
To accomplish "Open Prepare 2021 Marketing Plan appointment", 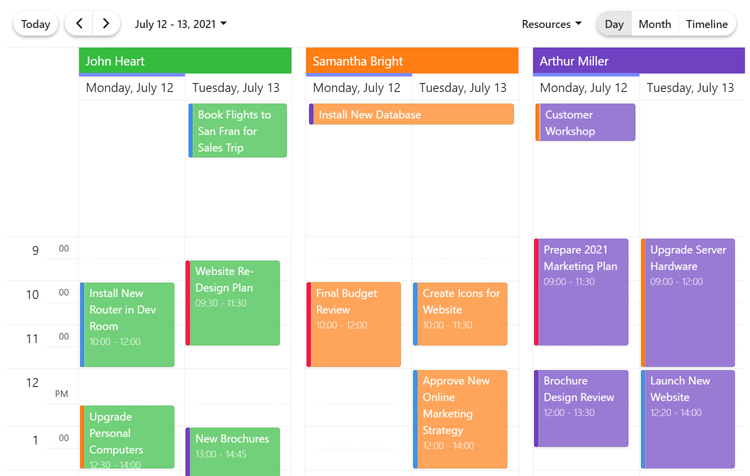I will [x=582, y=290].
